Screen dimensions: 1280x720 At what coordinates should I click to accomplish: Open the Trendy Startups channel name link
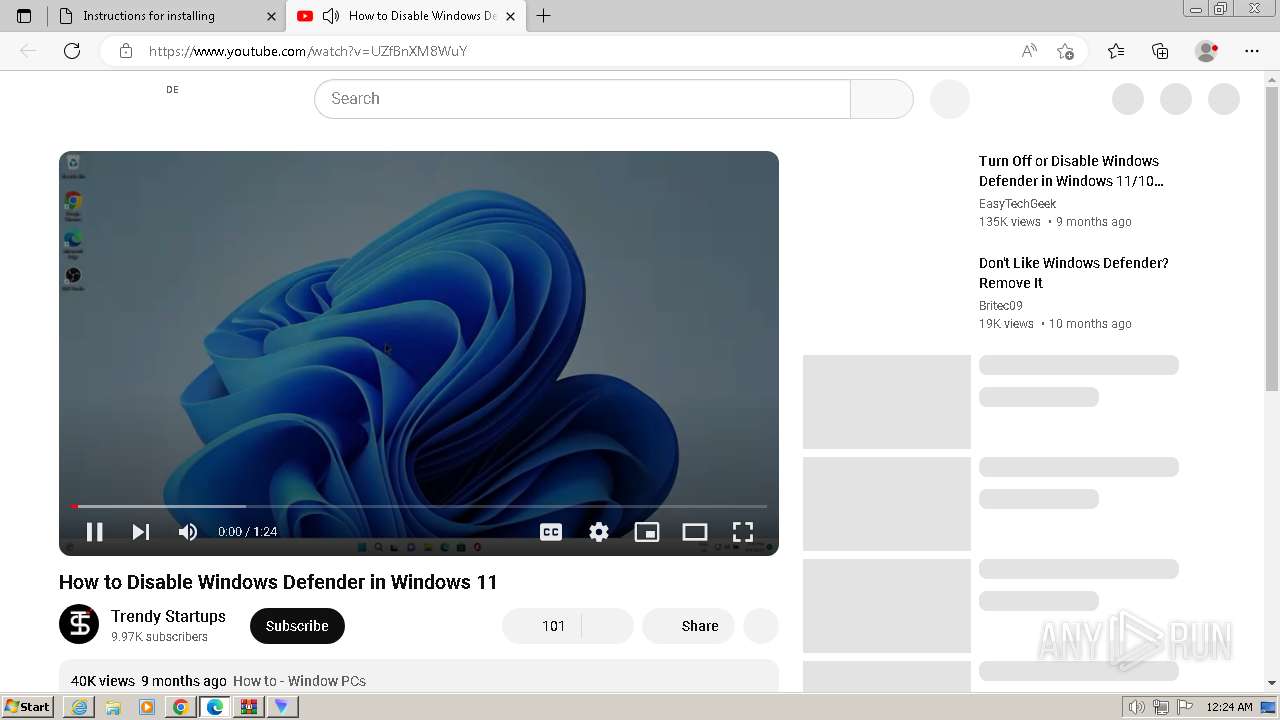(x=168, y=616)
